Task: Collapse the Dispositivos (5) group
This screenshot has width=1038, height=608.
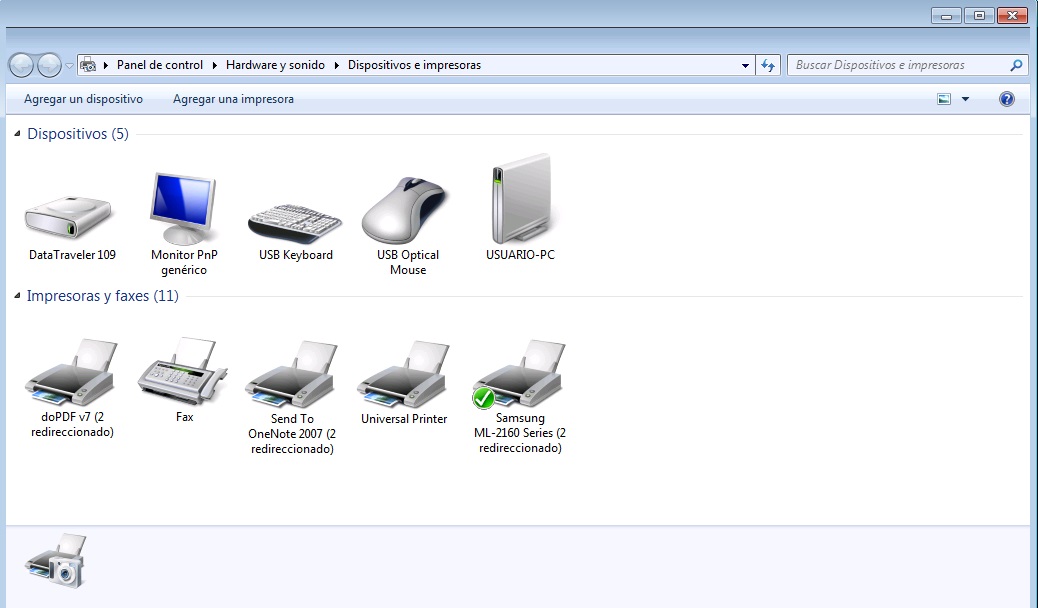Action: pyautogui.click(x=17, y=134)
